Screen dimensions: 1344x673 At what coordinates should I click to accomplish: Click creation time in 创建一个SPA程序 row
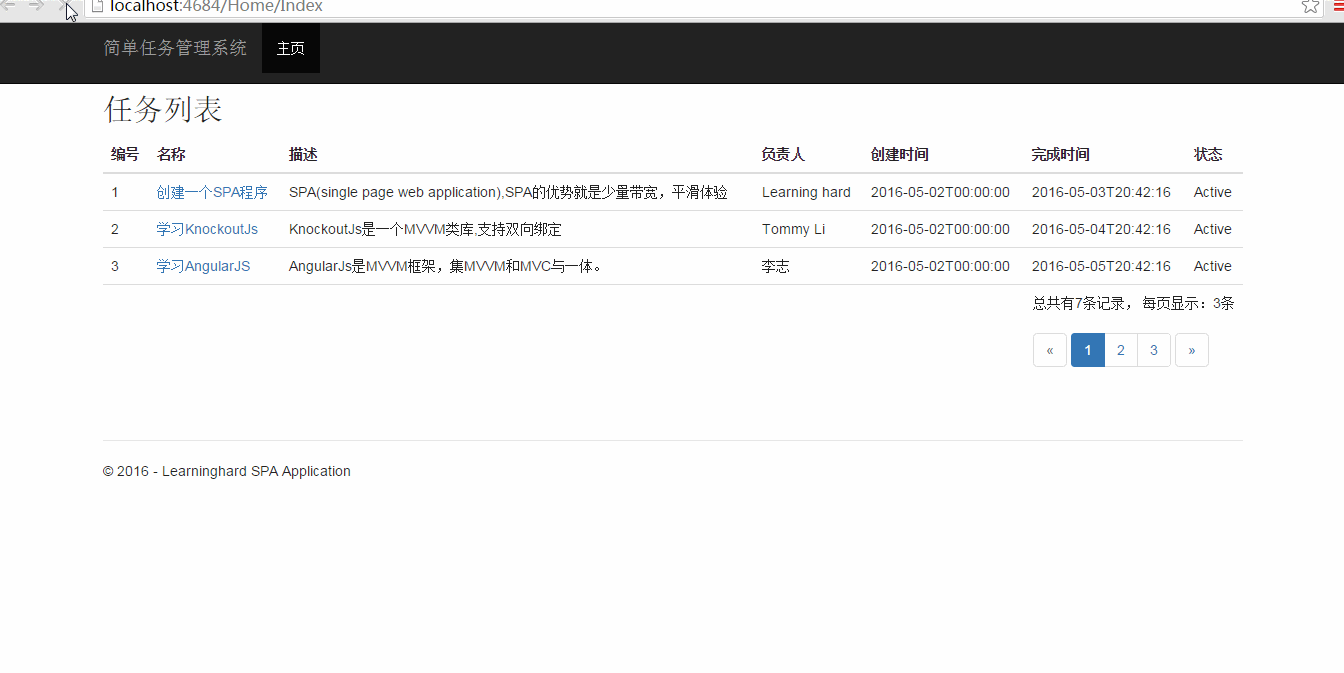(940, 192)
